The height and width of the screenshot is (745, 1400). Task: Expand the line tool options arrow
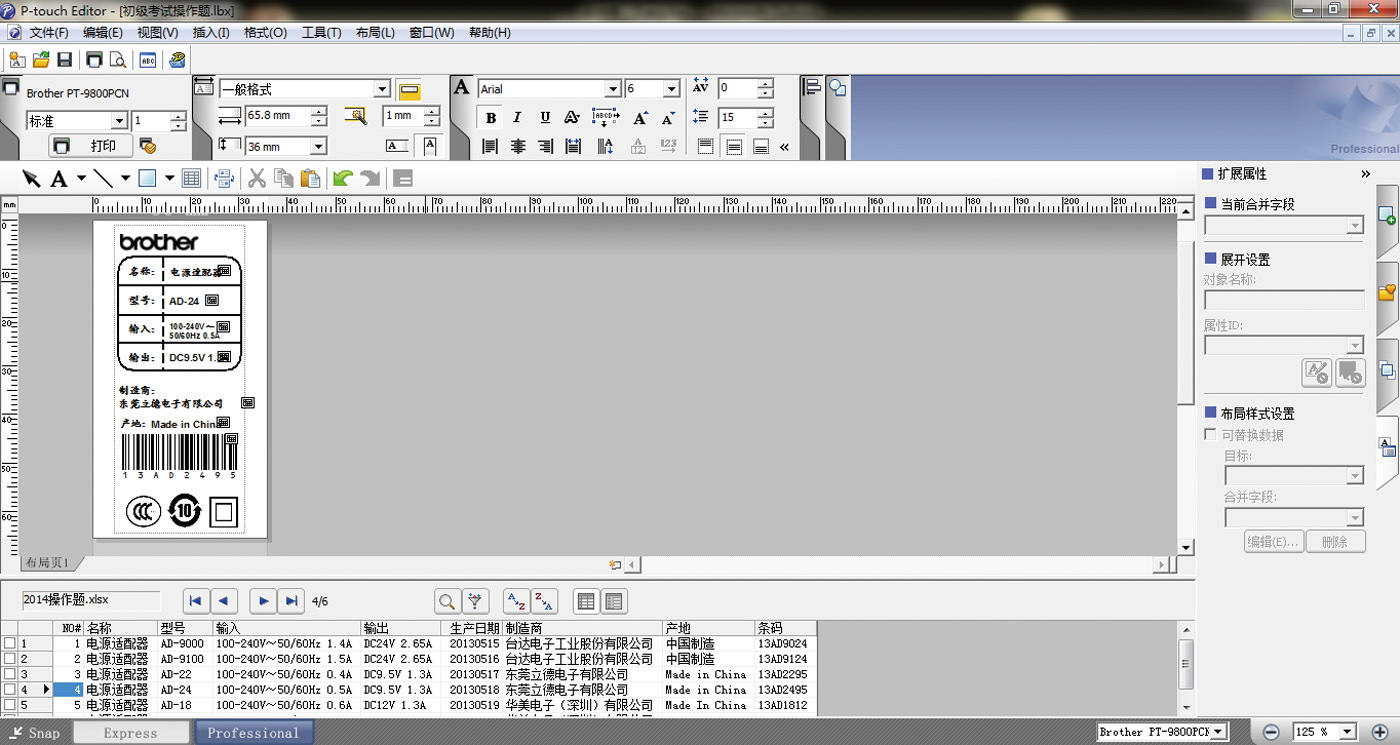pos(125,179)
